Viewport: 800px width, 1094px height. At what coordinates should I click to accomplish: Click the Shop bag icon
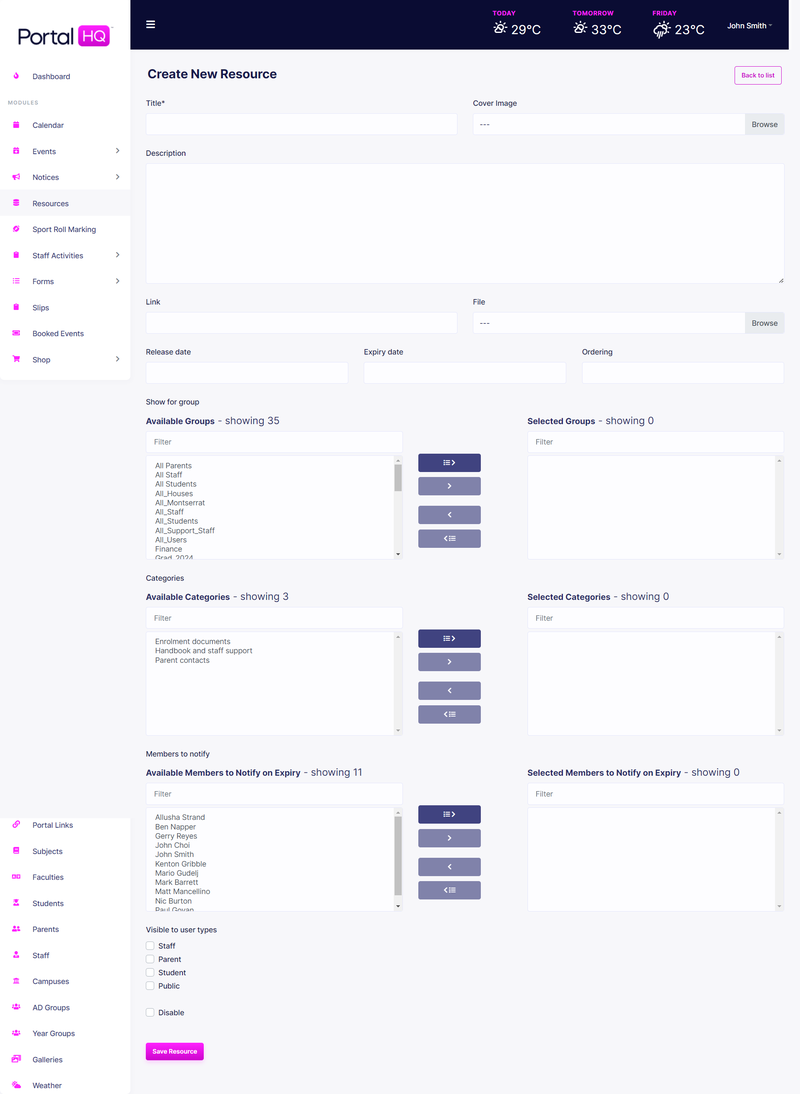[15, 359]
